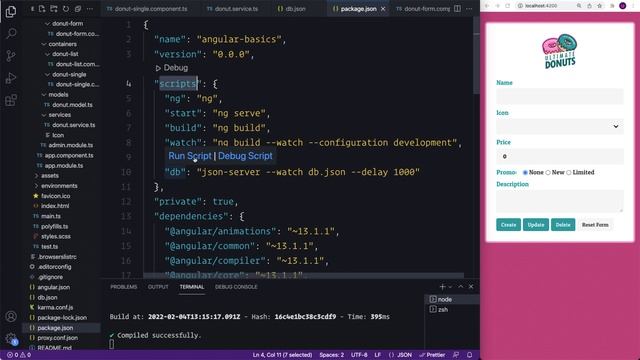Open editor more actions ellipsis
This screenshot has width=640, height=360.
tap(469, 9)
